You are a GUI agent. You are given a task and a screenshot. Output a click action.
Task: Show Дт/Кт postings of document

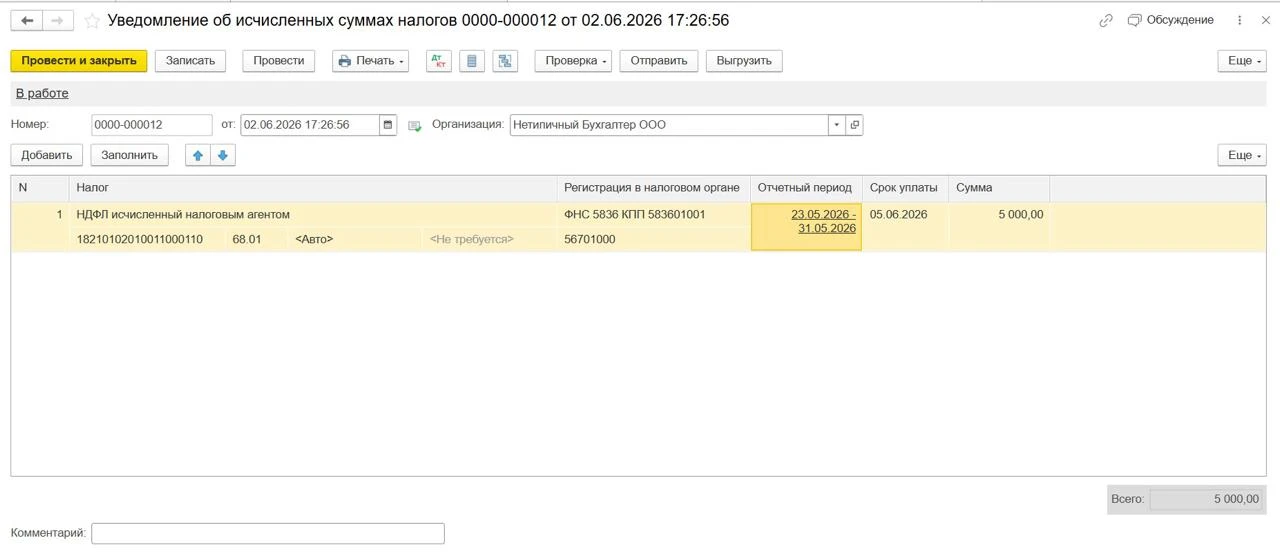click(438, 61)
